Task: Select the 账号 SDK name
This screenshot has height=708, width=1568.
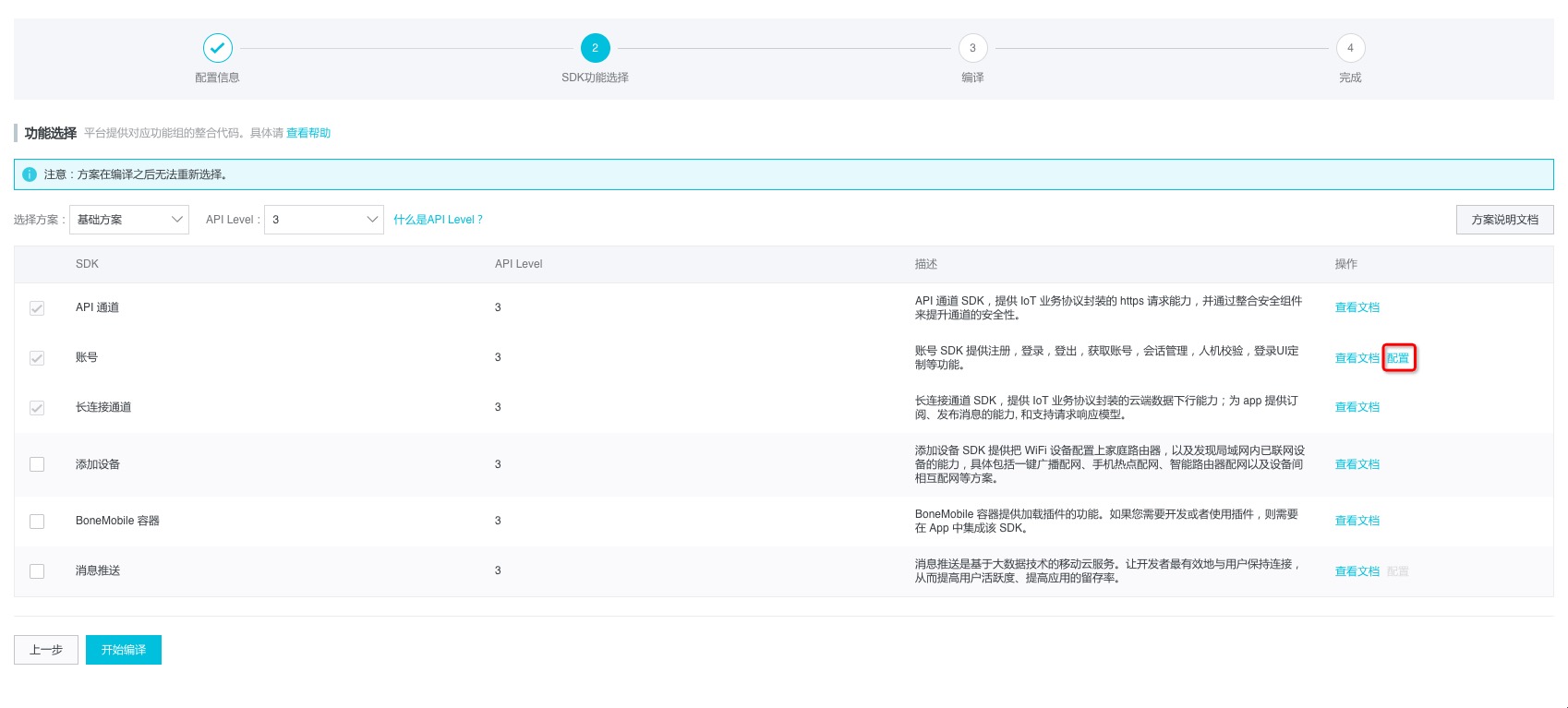Action: [x=87, y=357]
